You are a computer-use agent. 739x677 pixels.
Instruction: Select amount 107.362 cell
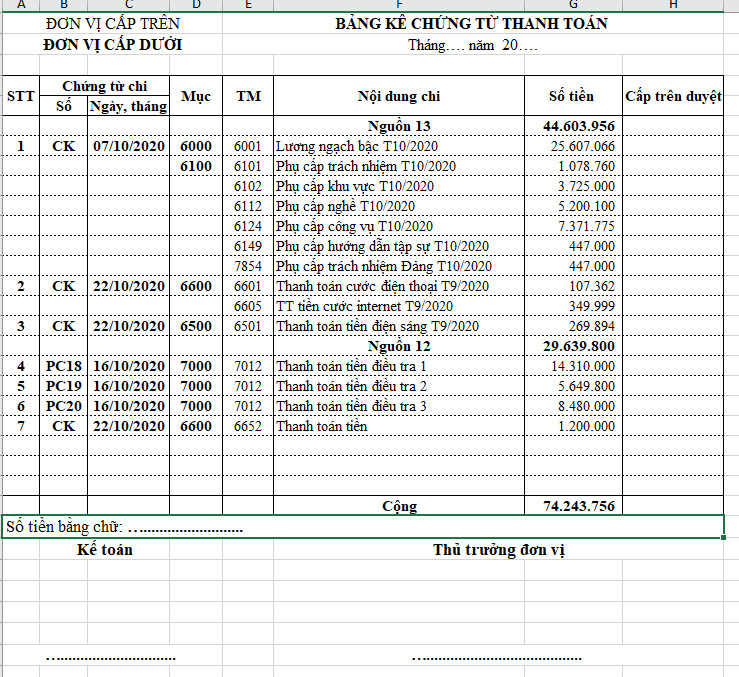click(573, 286)
